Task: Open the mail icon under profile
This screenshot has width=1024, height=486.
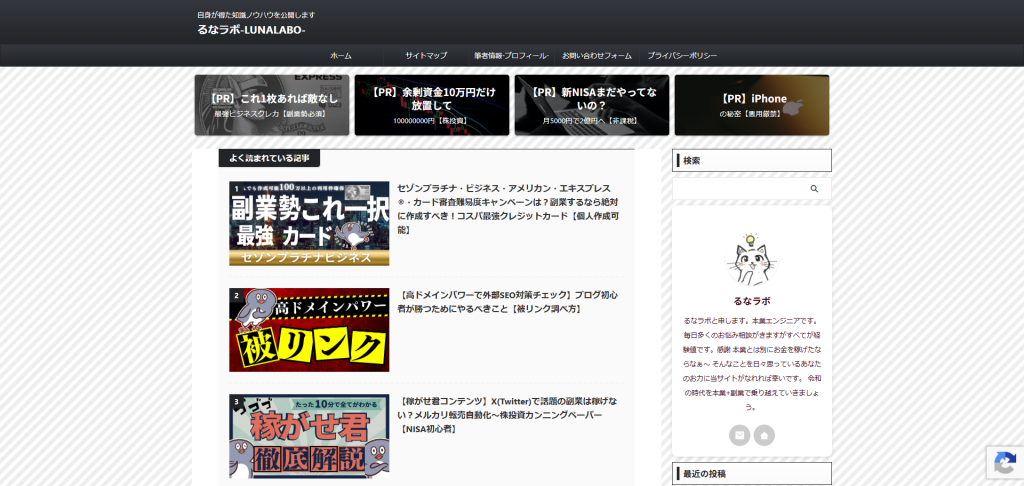Action: [739, 435]
